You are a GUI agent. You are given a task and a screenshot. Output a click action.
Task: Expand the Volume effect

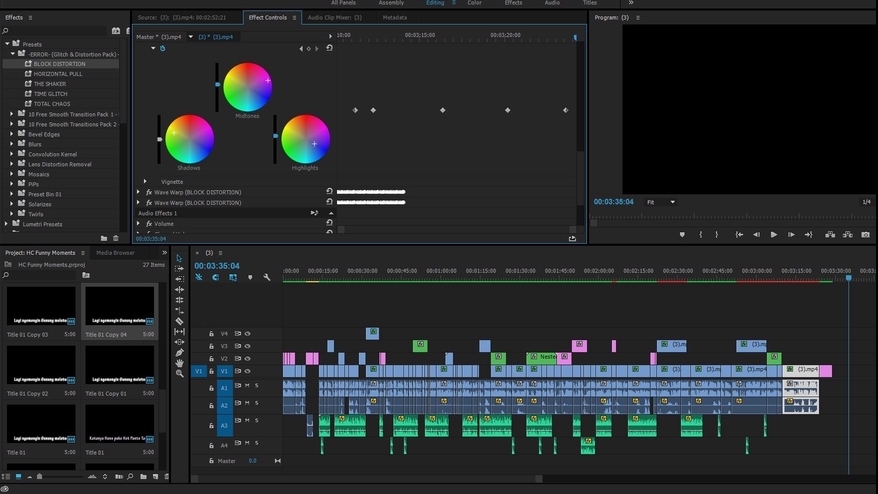pos(138,223)
